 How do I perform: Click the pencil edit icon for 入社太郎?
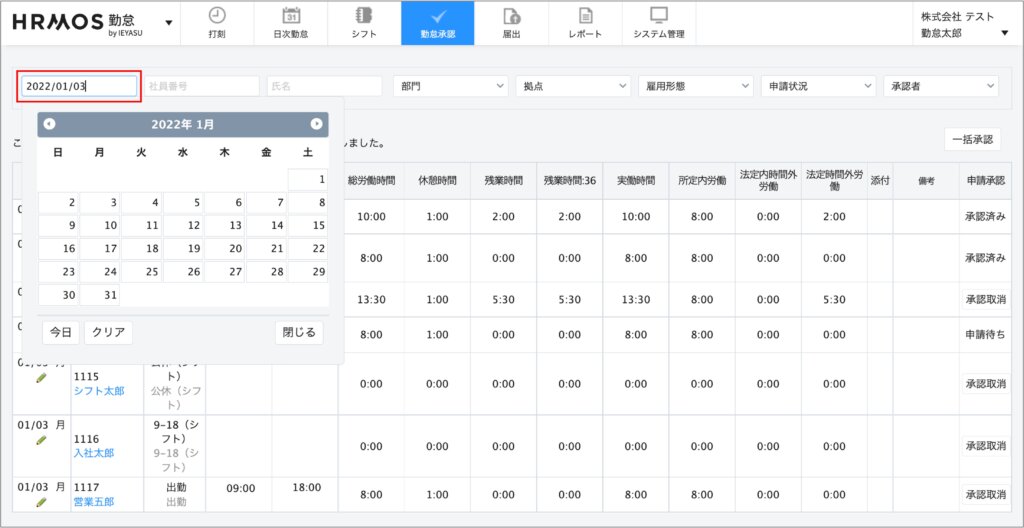point(41,439)
